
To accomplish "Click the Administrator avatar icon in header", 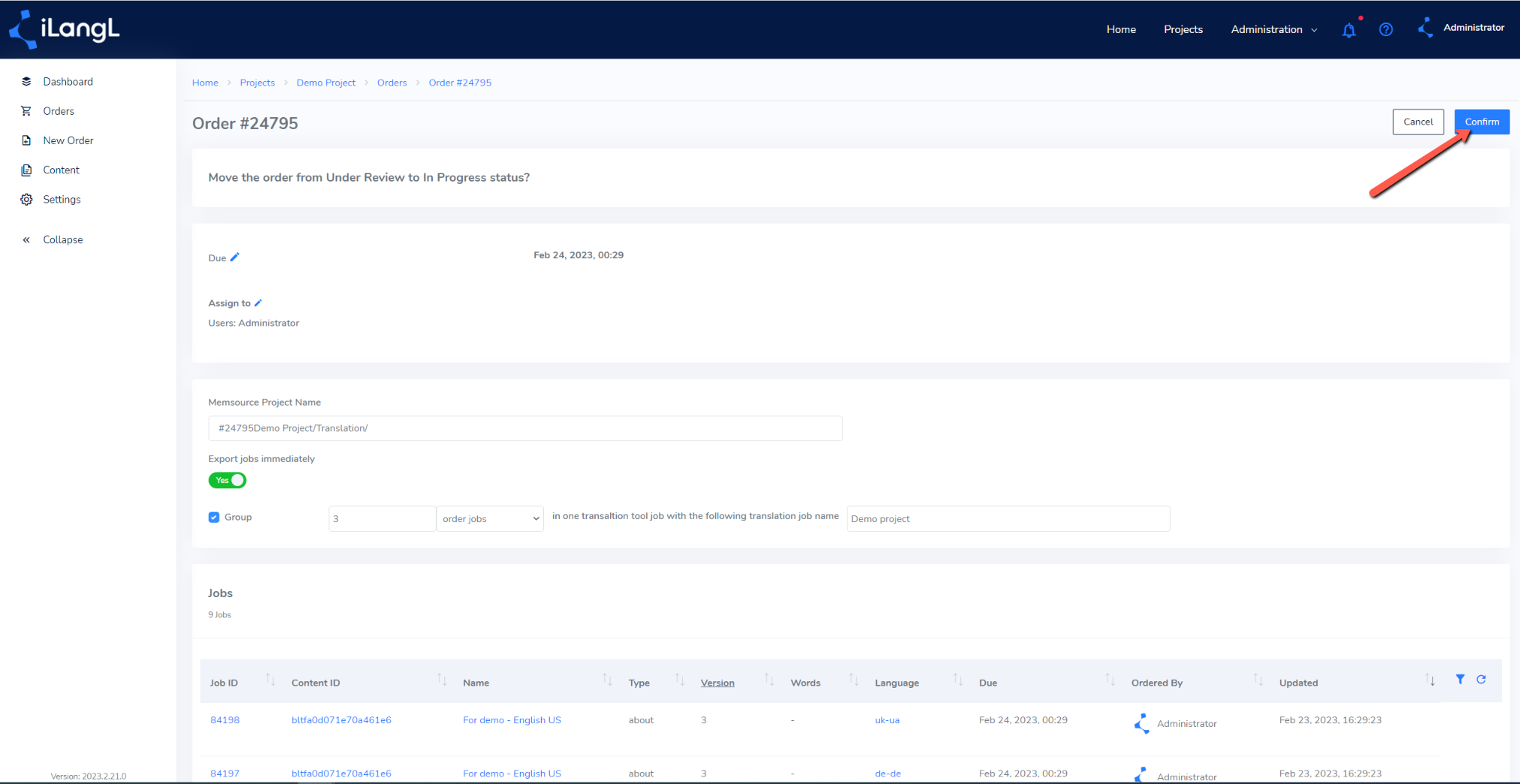I will 1425,28.
